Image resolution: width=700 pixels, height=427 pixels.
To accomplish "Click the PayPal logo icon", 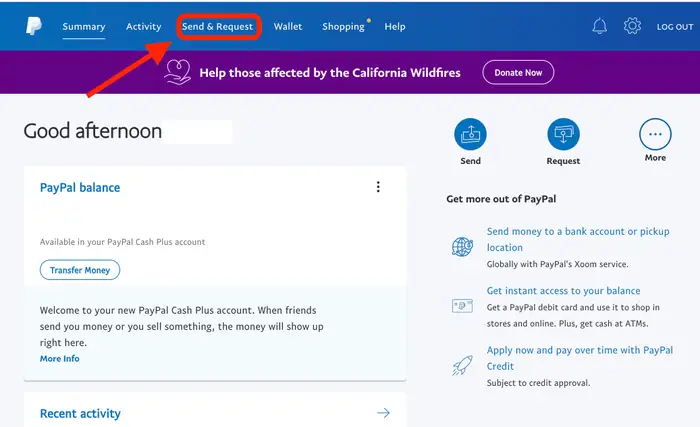I will coord(34,26).
